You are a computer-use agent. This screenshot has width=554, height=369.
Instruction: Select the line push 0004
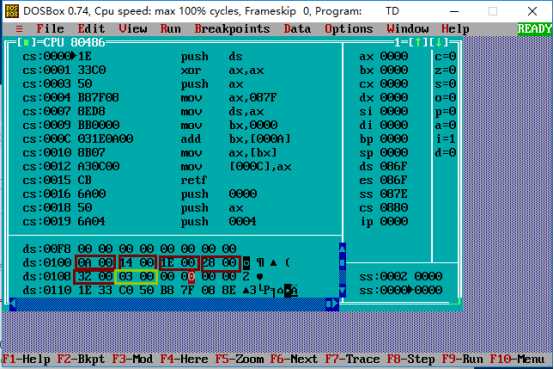click(x=139, y=222)
